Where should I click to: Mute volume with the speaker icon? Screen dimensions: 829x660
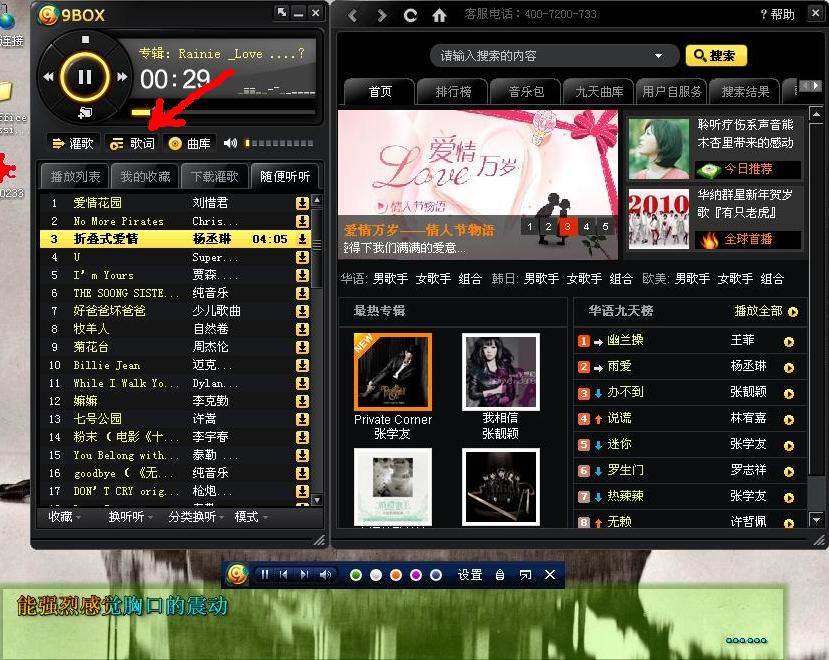[231, 143]
